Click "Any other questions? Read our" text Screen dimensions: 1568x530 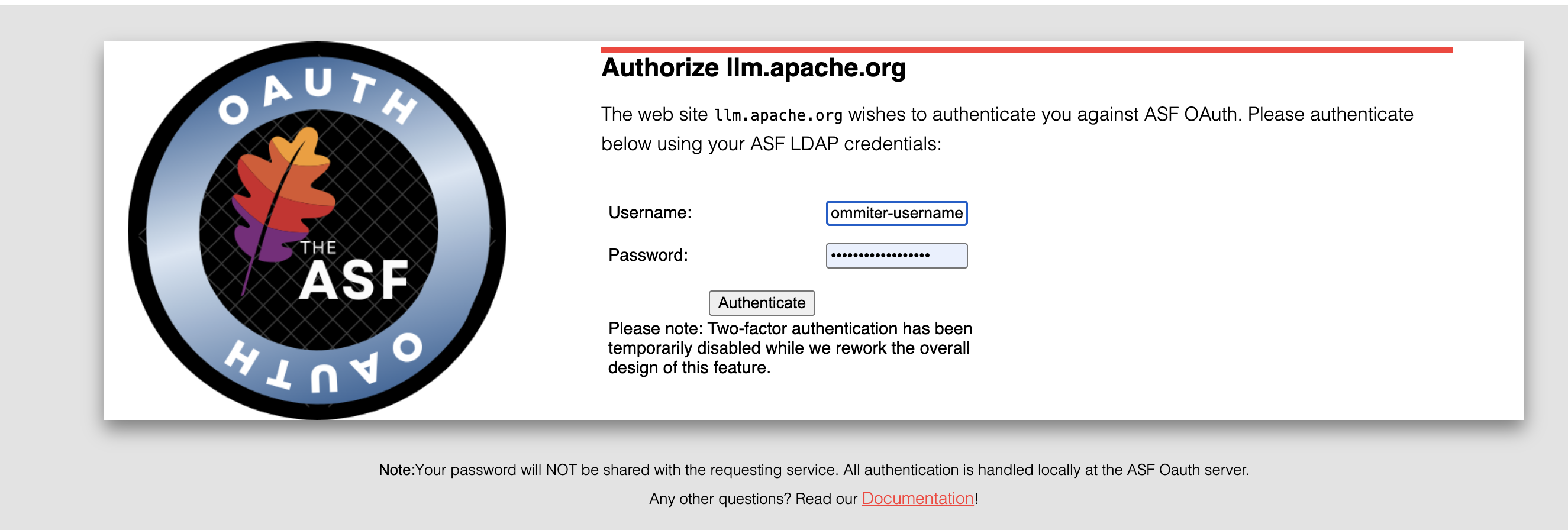pos(753,499)
